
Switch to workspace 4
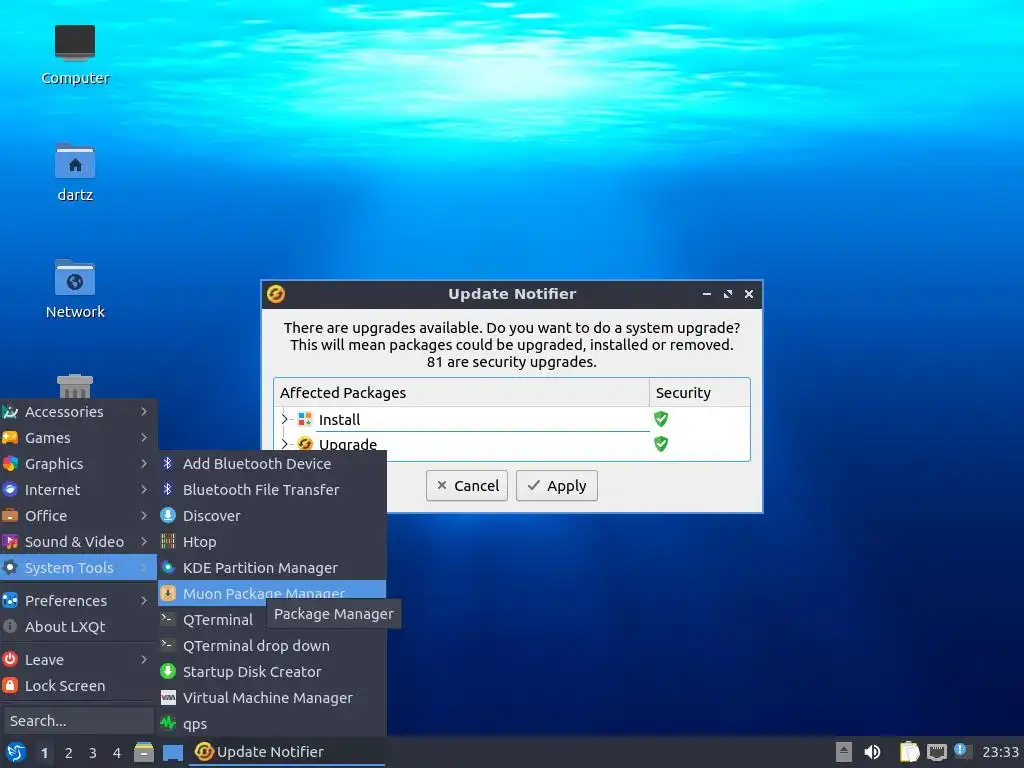[x=117, y=753]
